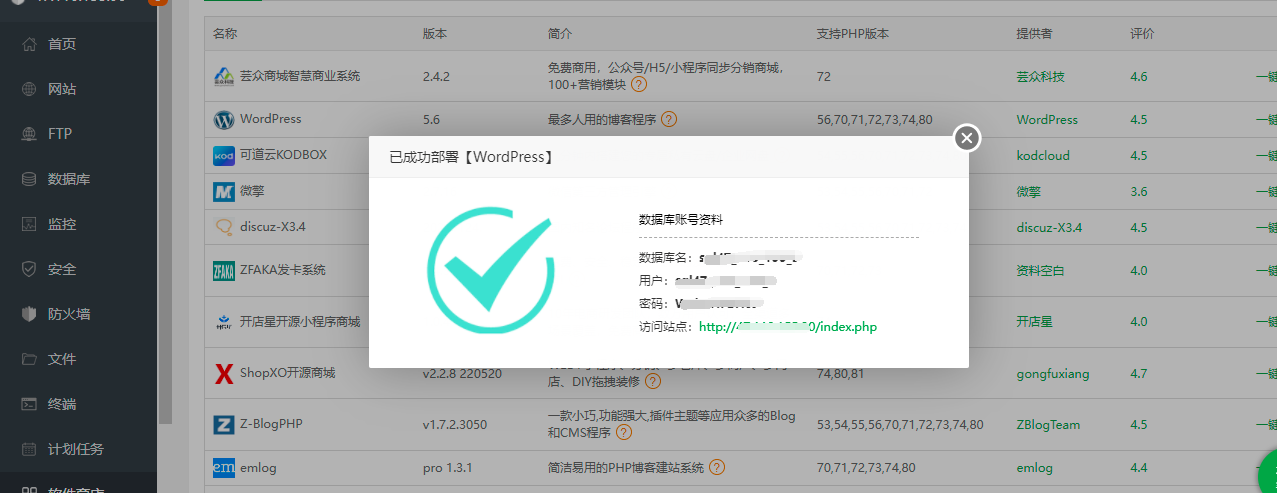Click the 开店星 logo icon
Viewport: 1277px width, 493px height.
(x=224, y=322)
